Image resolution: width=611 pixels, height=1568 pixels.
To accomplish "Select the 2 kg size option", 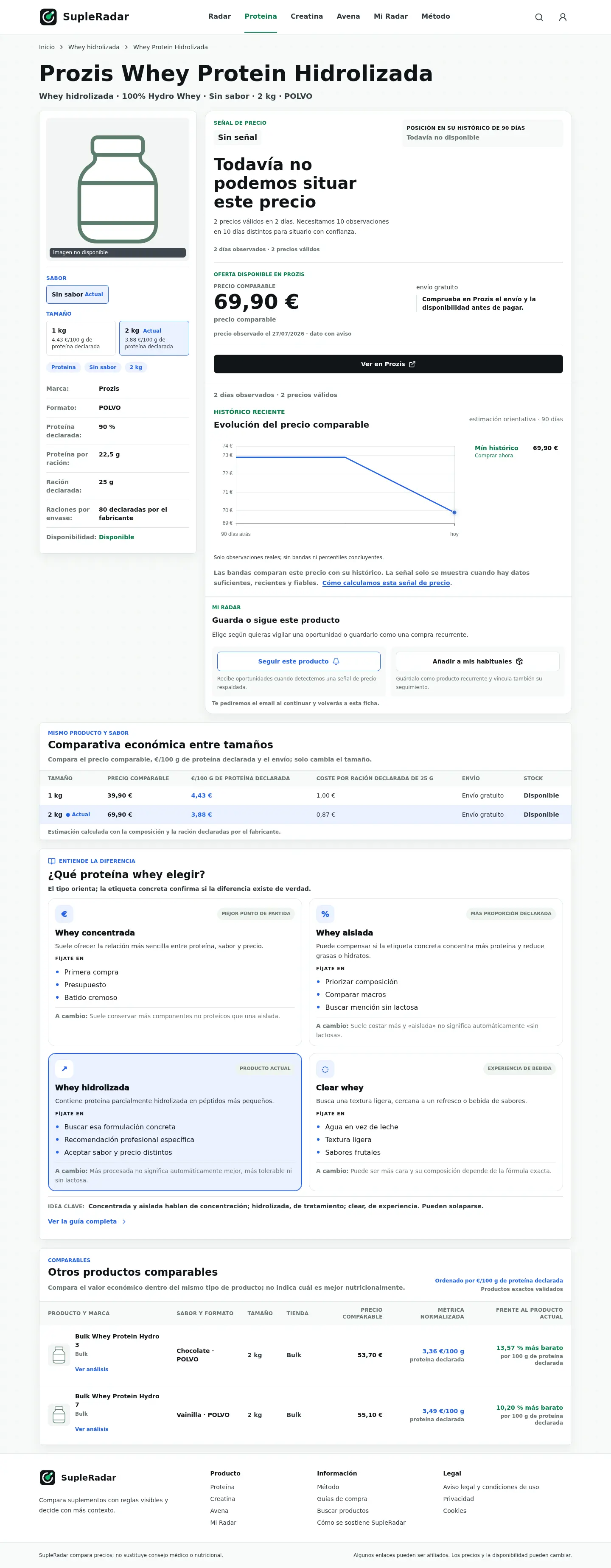I will (x=154, y=338).
